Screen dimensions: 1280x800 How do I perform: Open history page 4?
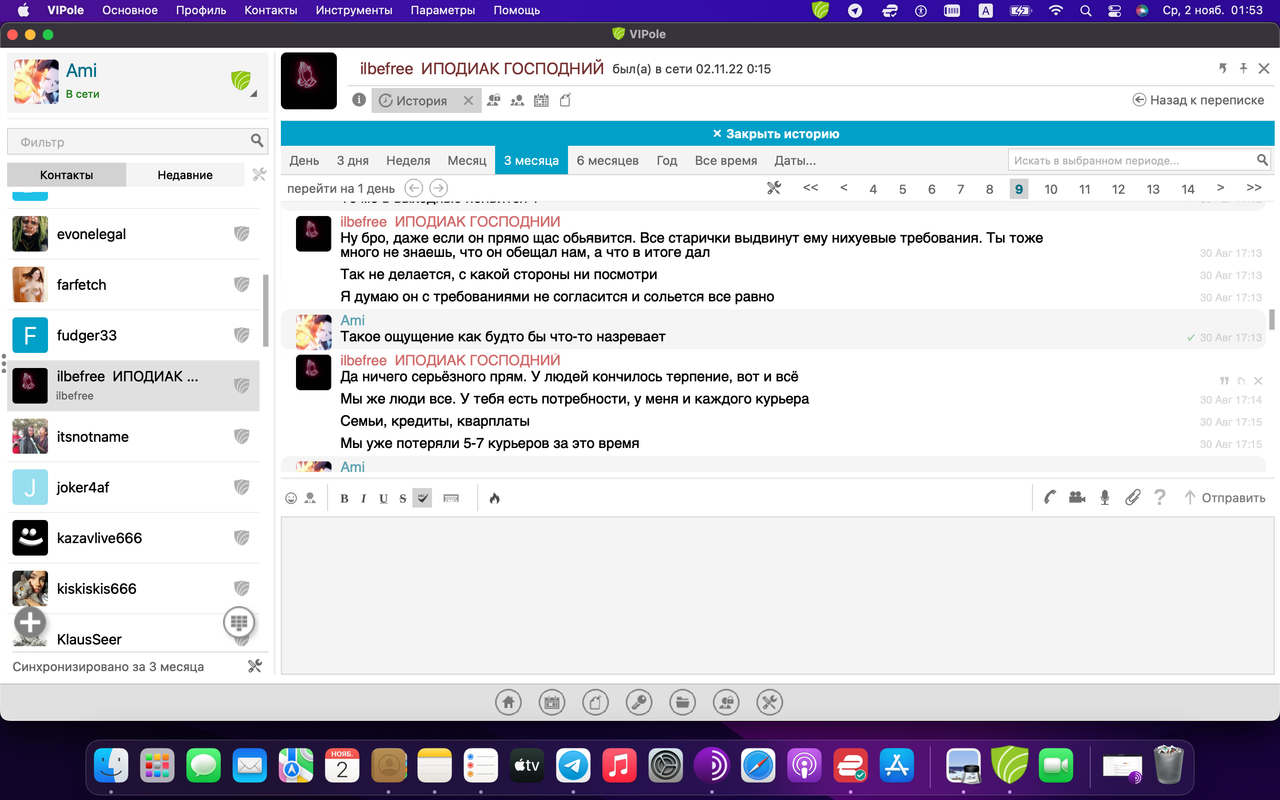(873, 189)
